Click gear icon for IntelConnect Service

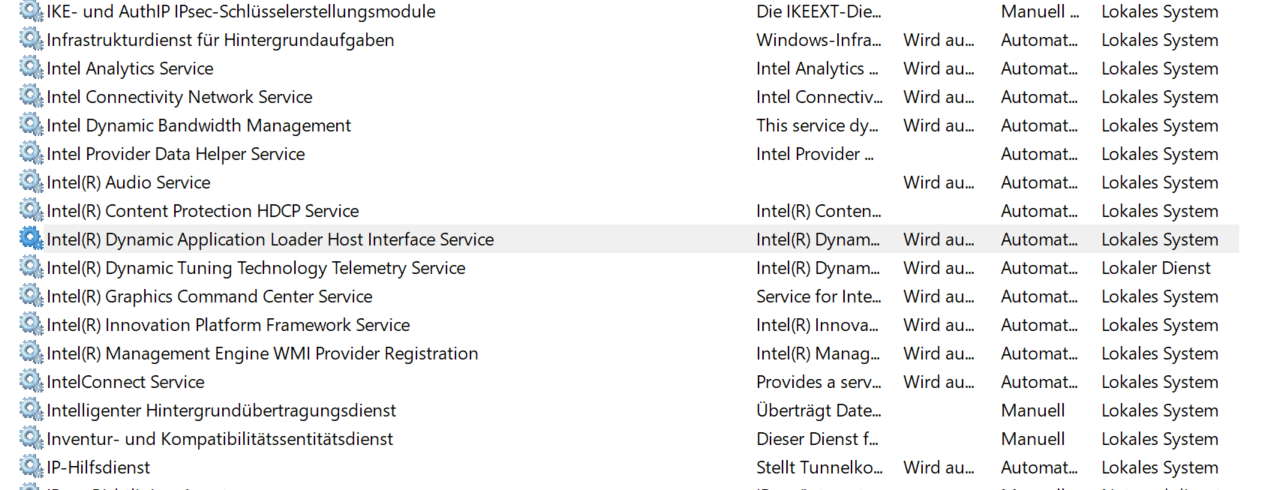[x=31, y=382]
